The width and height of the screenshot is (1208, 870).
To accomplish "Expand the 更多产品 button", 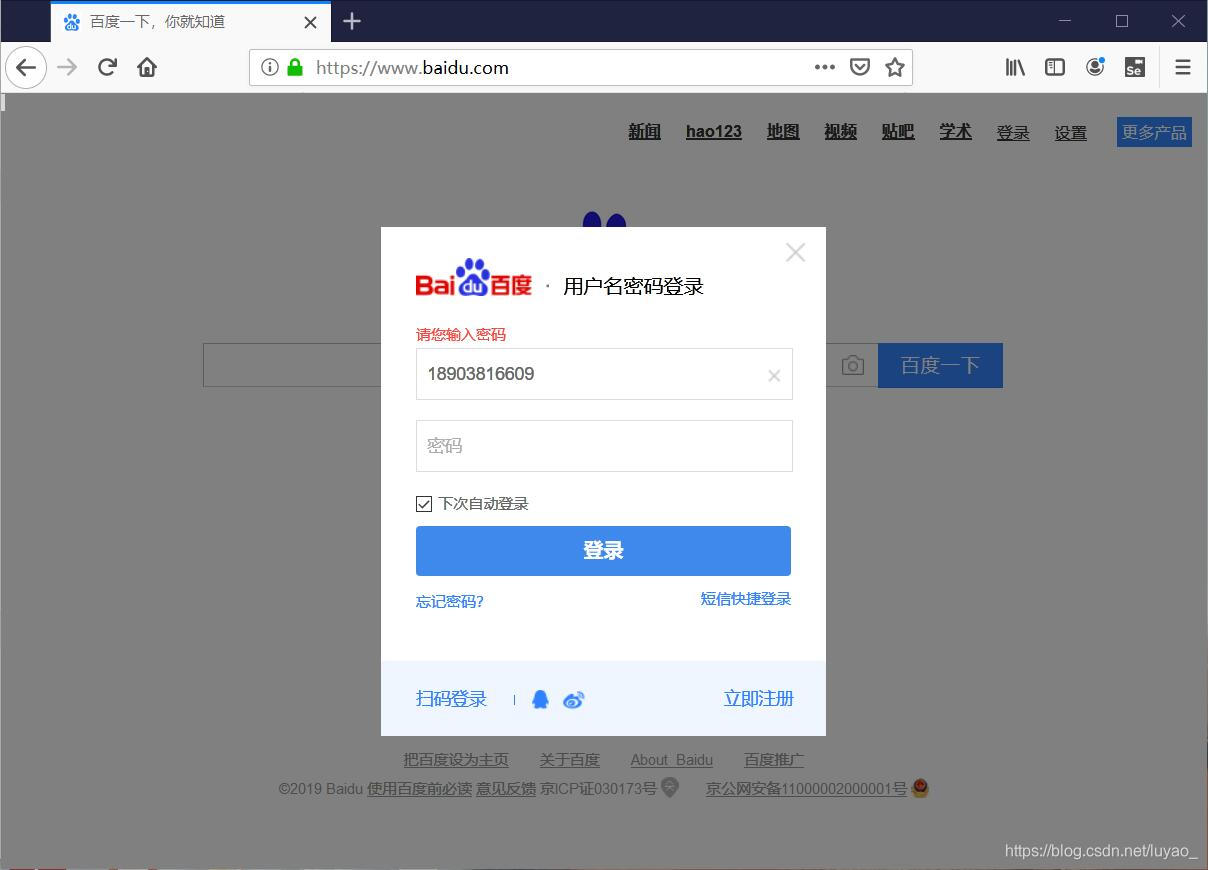I will click(1154, 132).
